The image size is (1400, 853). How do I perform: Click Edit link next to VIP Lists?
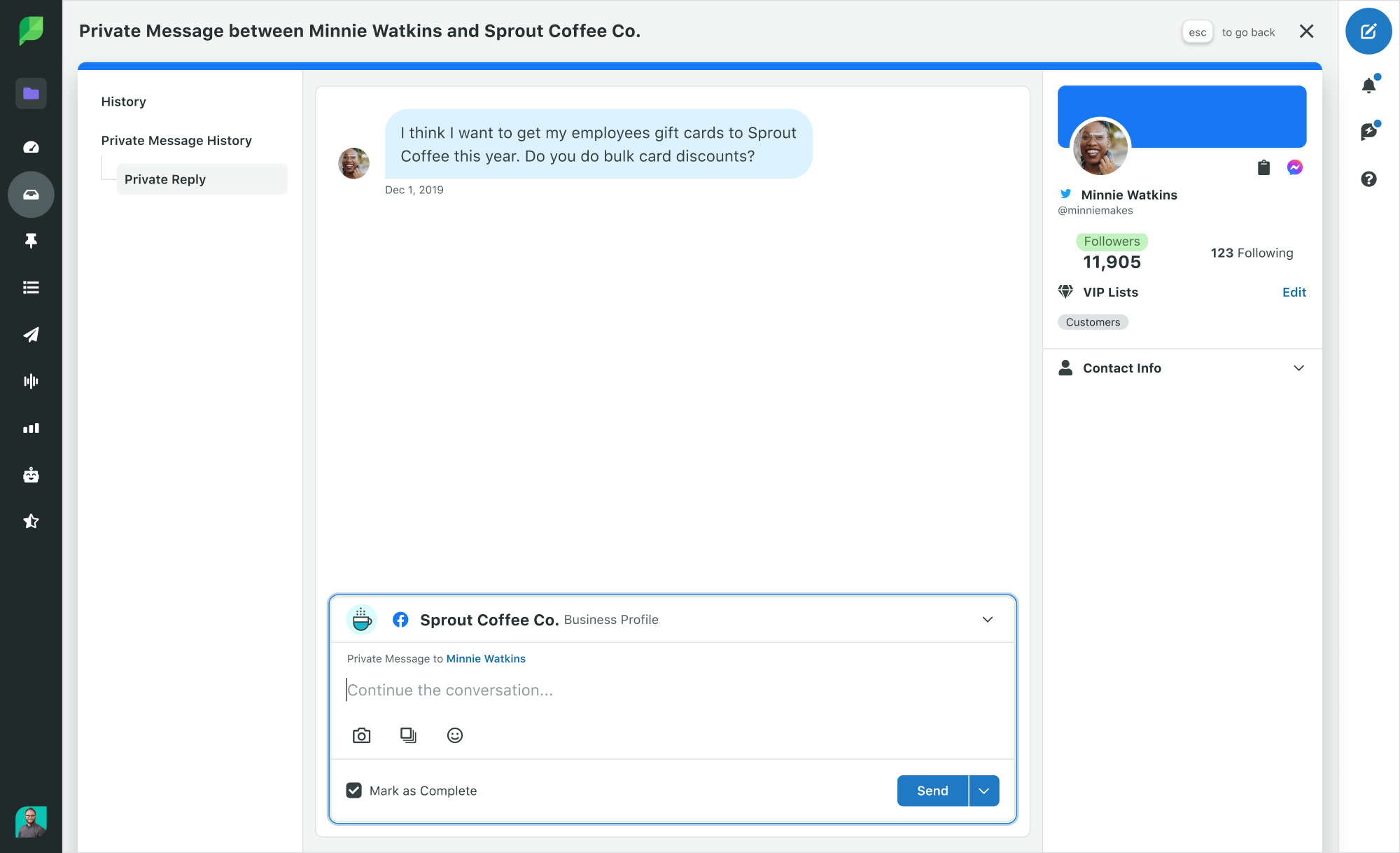click(1294, 292)
